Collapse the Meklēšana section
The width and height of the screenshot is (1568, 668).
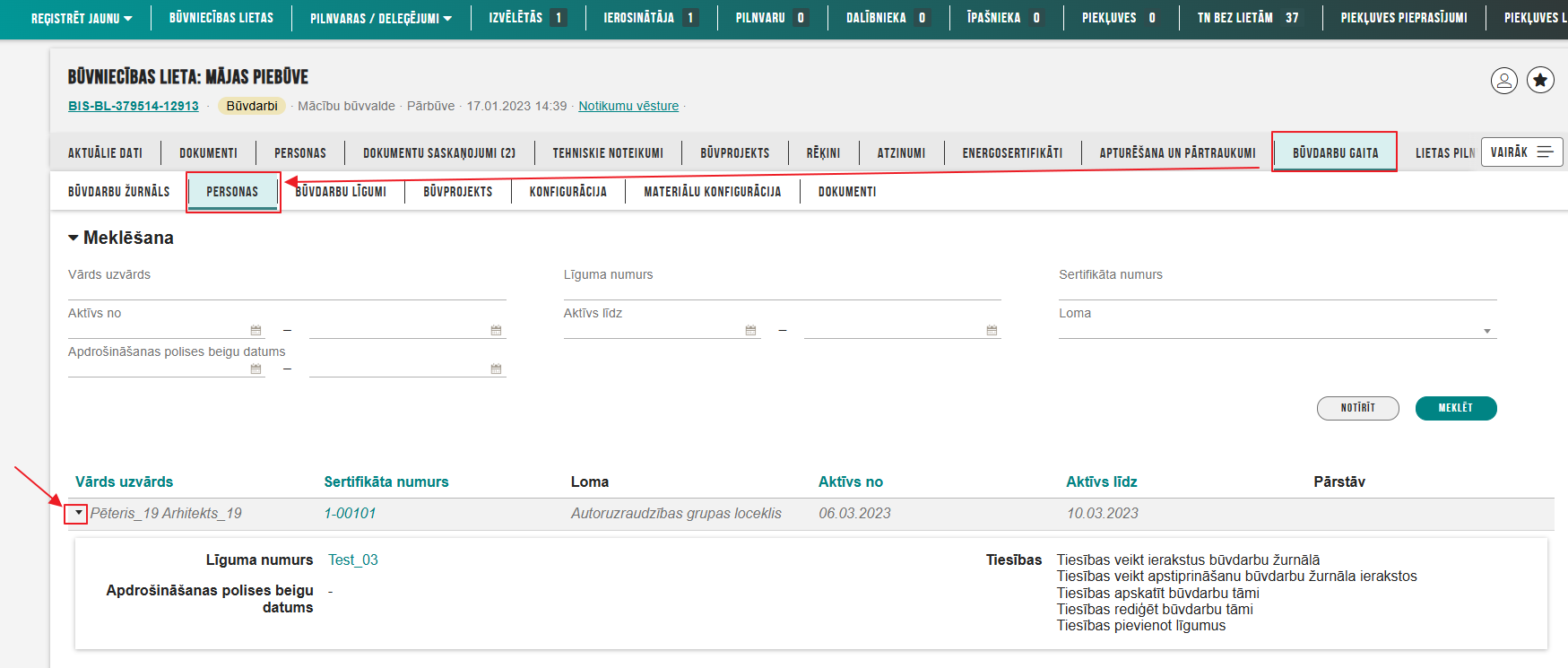(x=120, y=238)
